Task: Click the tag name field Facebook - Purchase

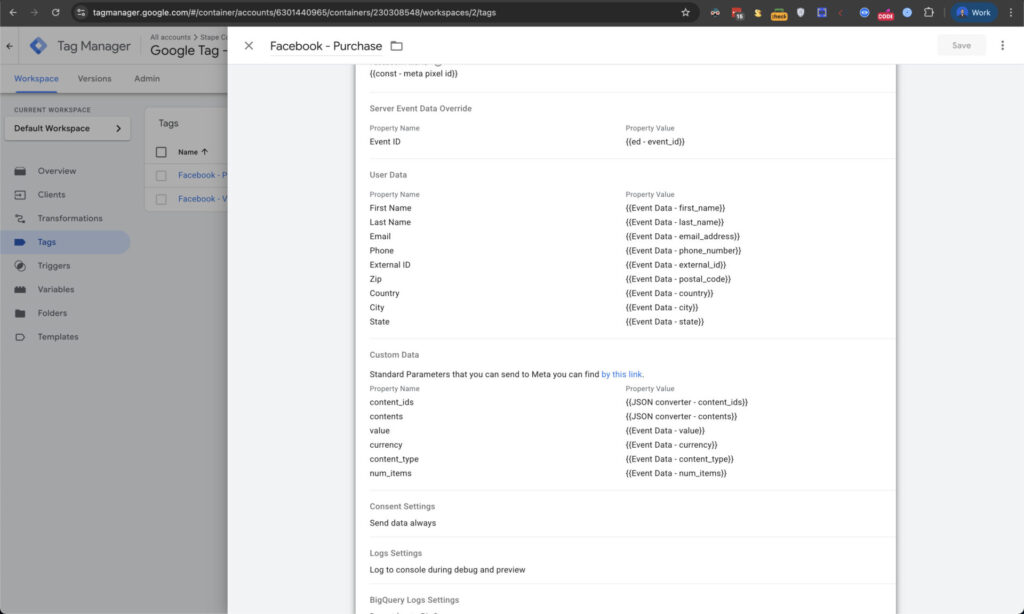Action: click(326, 46)
